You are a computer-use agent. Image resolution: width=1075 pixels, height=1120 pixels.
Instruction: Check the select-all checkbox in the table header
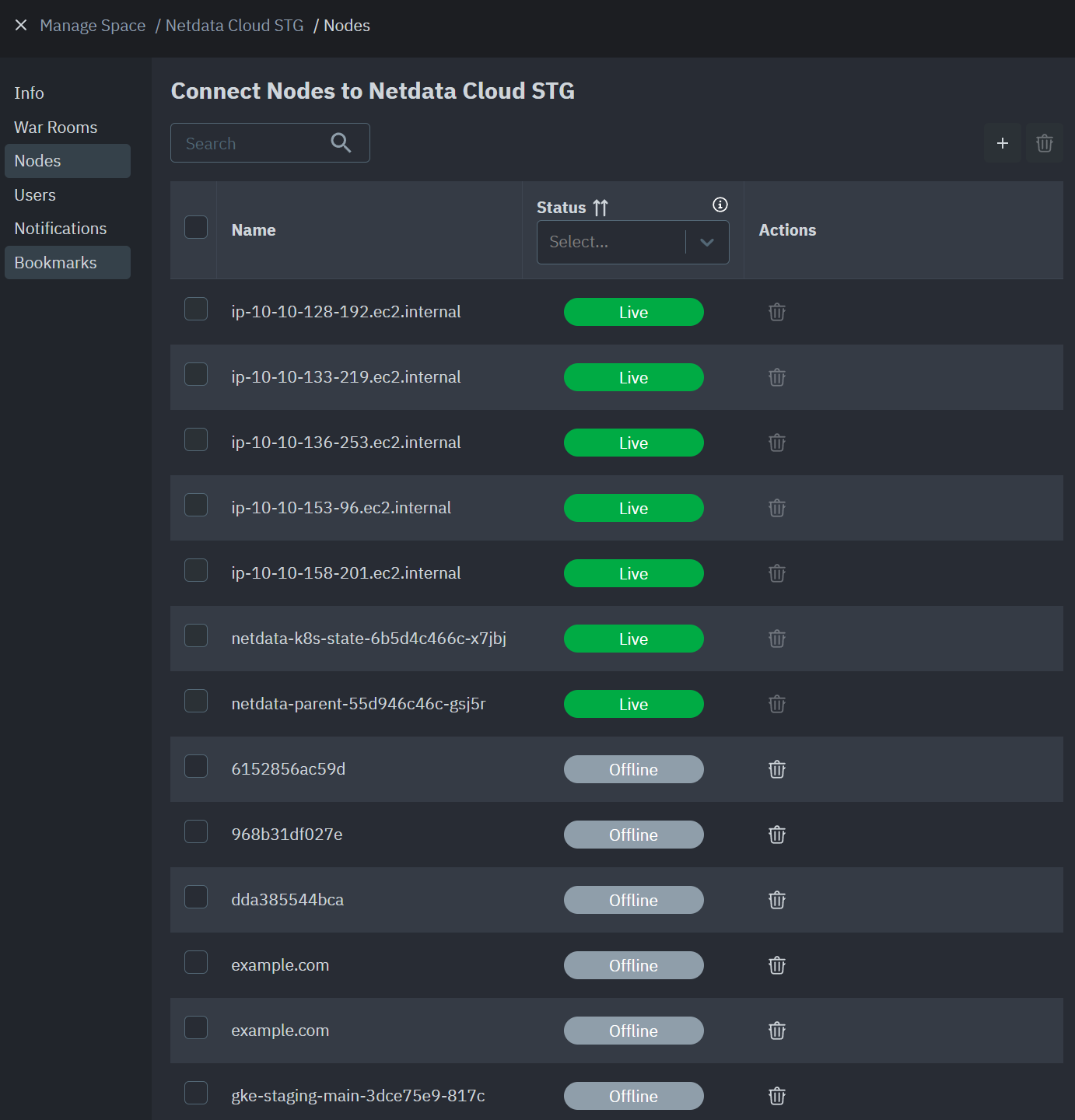(195, 226)
